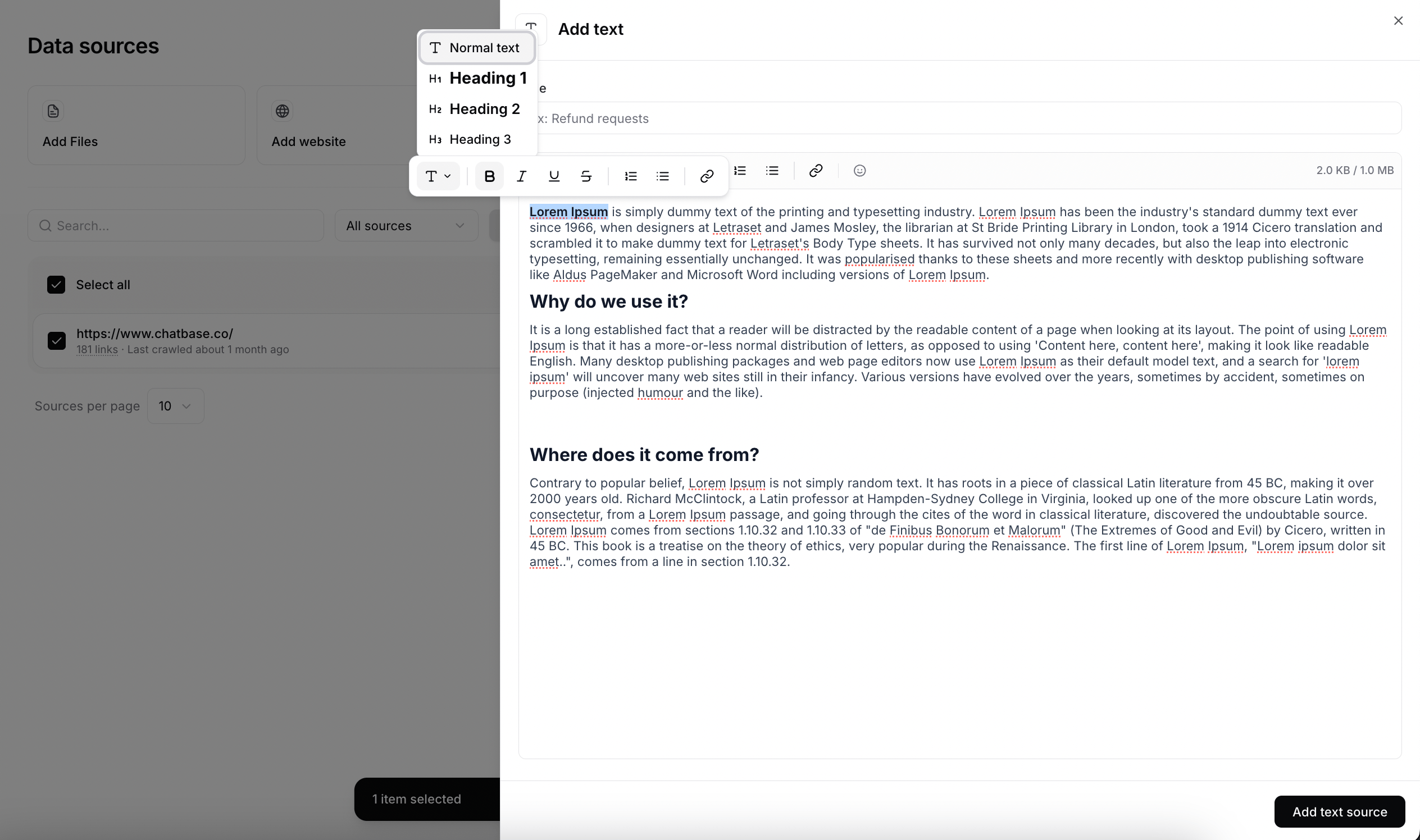Click the Add Files card
Viewport: 1420px width, 840px height.
136,125
